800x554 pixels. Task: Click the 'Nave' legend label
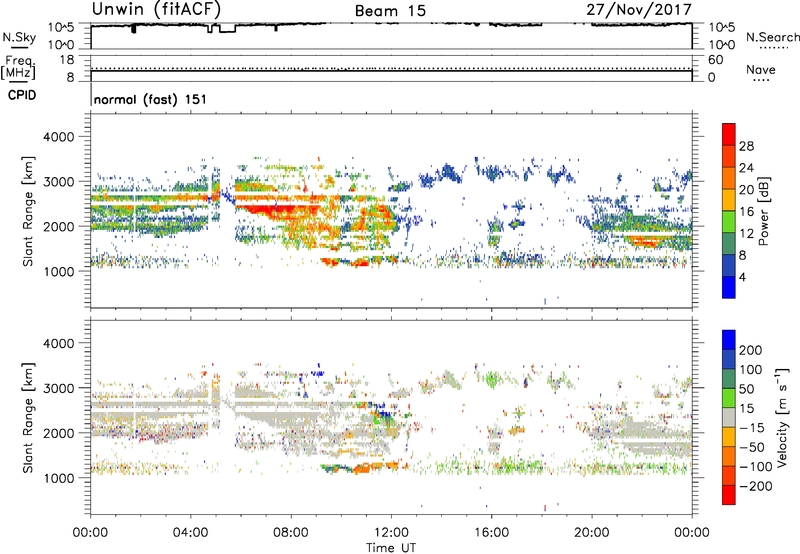pyautogui.click(x=761, y=69)
